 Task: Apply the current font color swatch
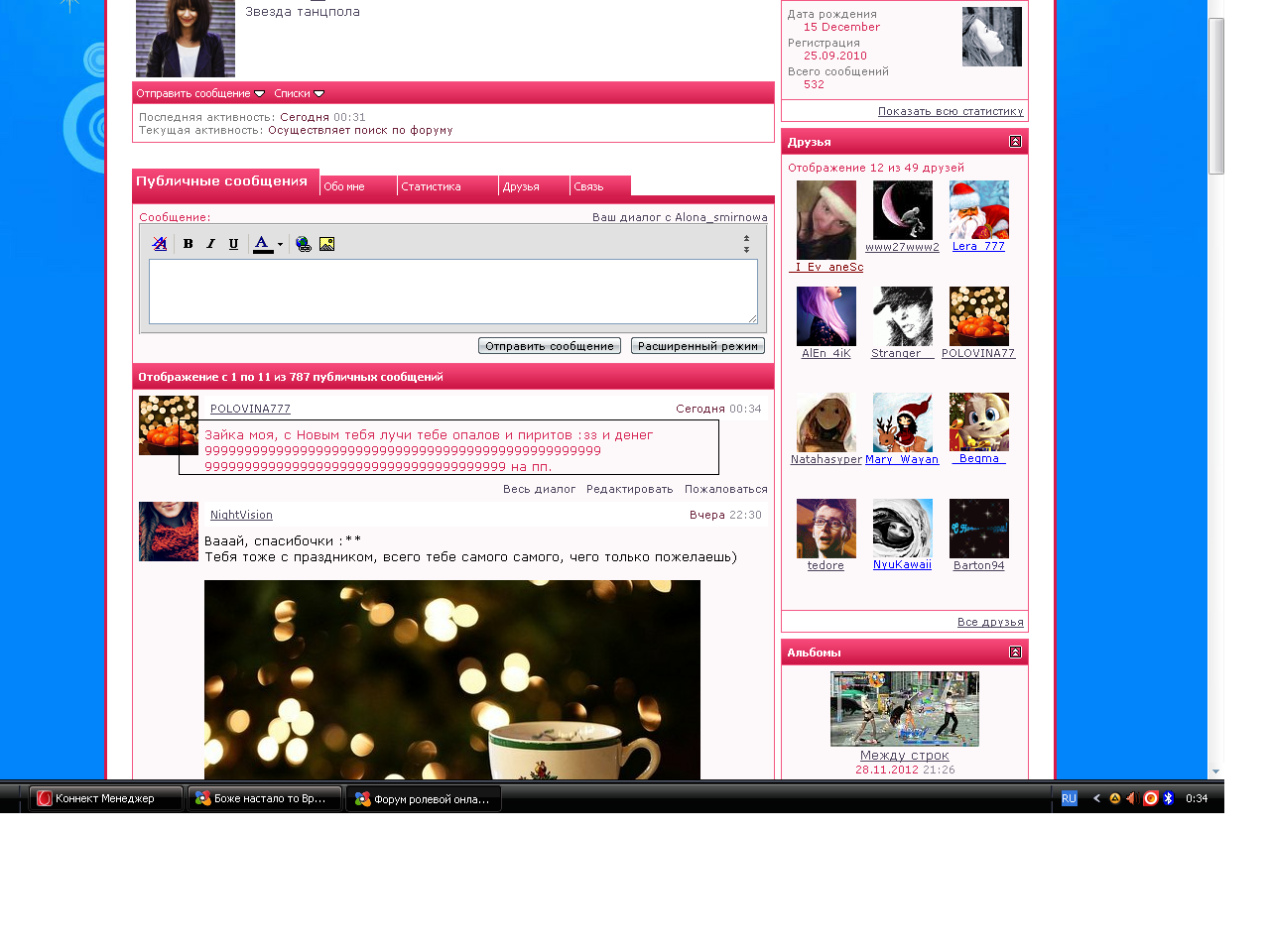(x=262, y=244)
